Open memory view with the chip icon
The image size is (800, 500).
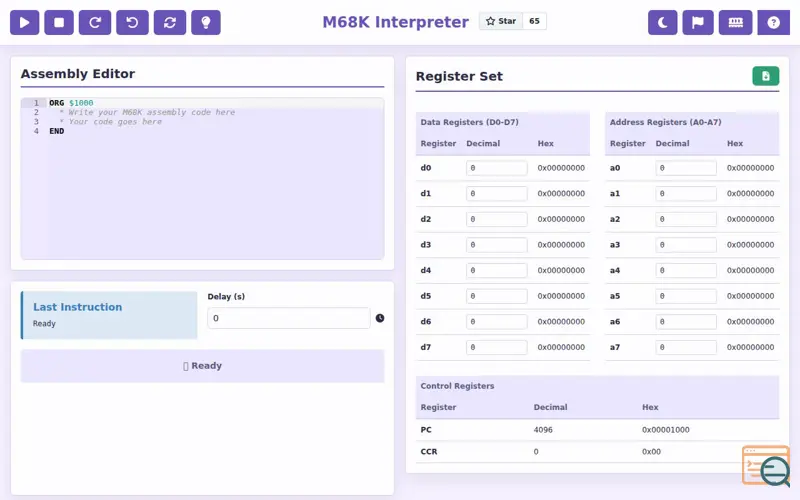pyautogui.click(x=735, y=22)
